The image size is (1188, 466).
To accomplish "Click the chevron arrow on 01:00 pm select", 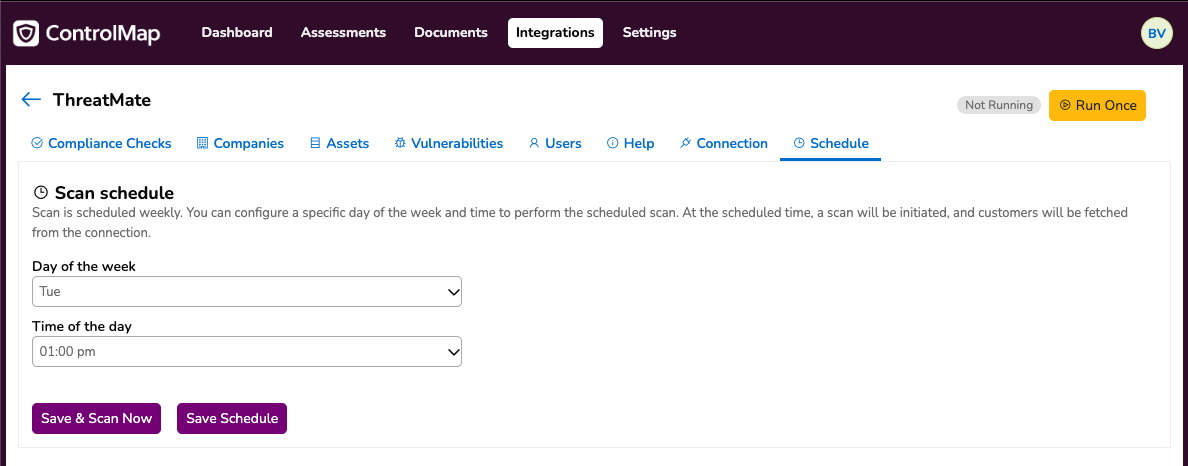I will [x=453, y=352].
